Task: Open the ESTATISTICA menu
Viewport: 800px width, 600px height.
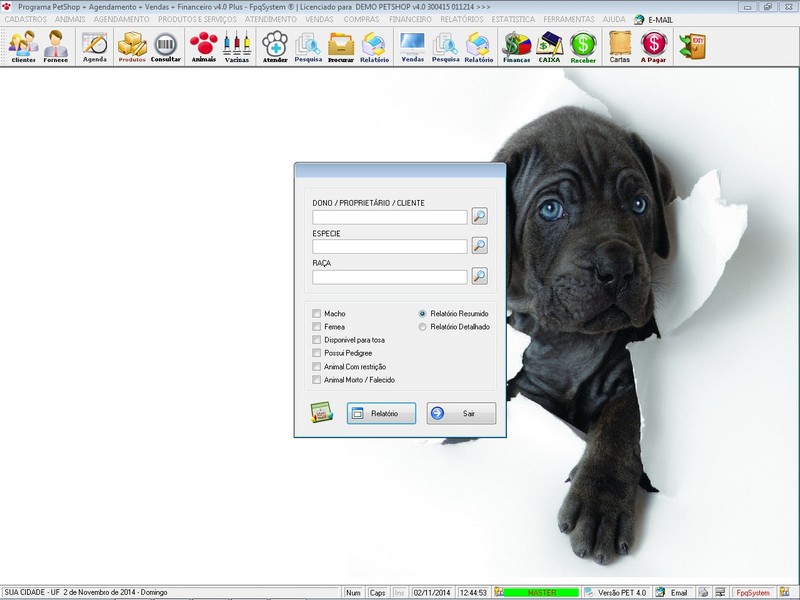Action: 513,19
